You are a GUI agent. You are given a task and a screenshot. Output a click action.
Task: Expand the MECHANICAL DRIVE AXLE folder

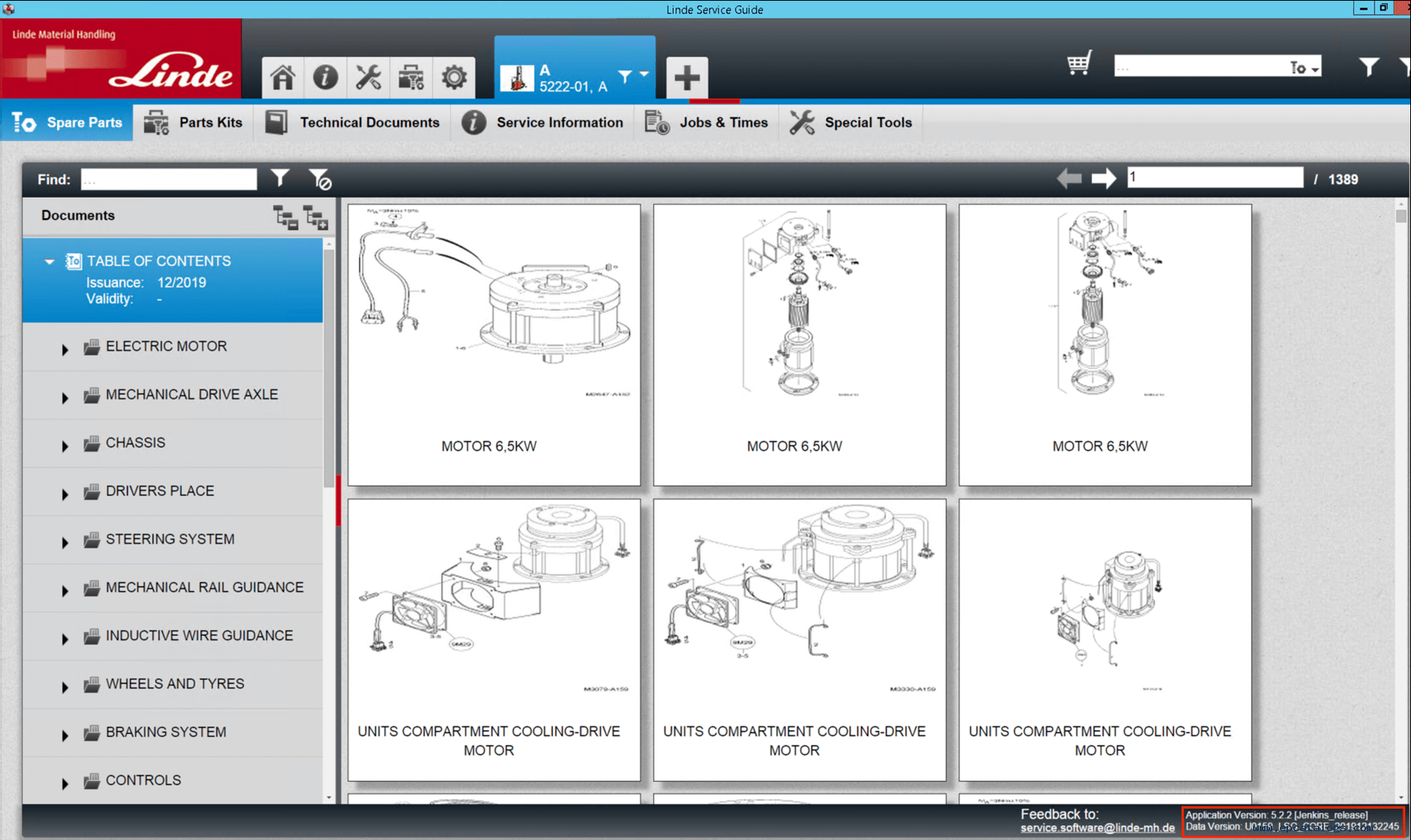(x=65, y=397)
